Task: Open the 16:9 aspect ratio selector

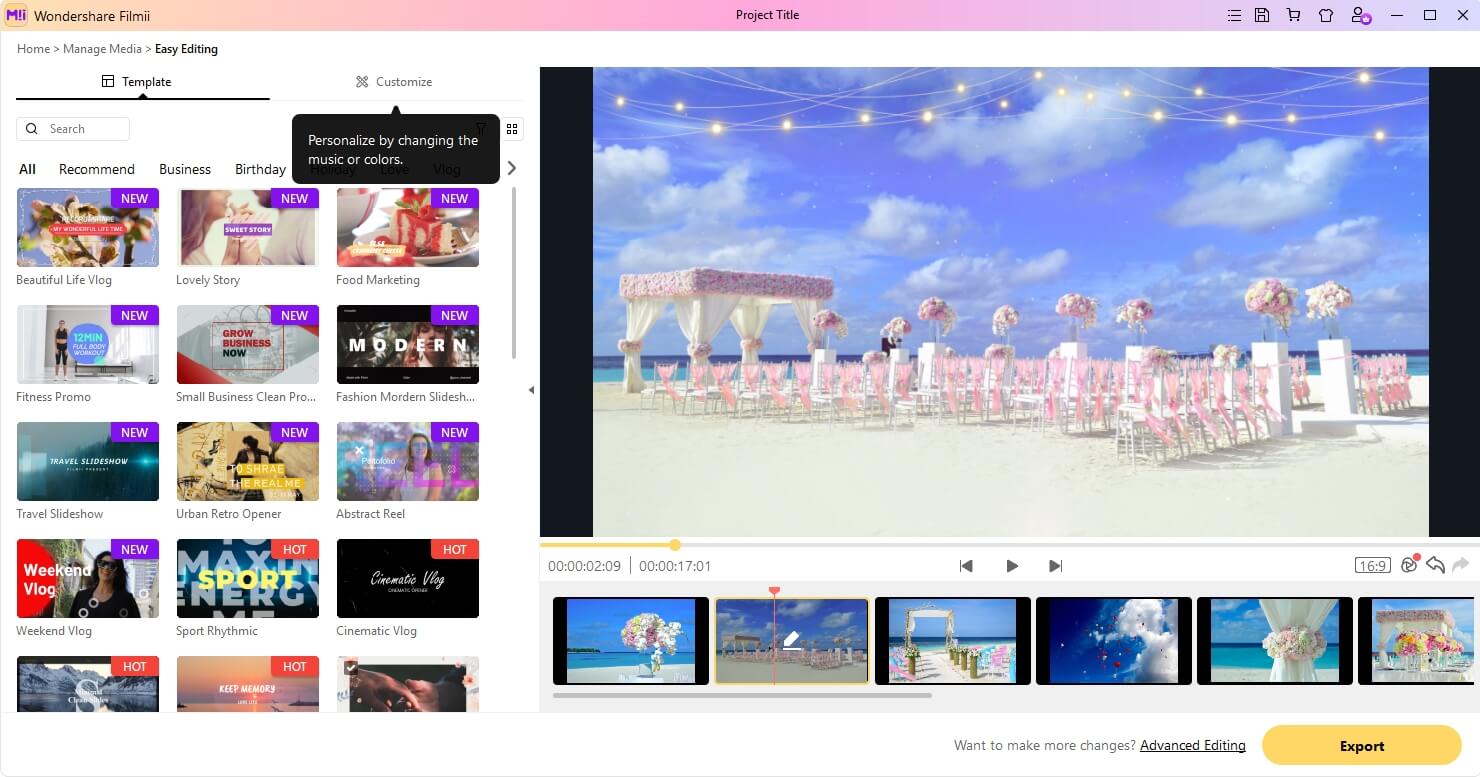Action: coord(1373,565)
